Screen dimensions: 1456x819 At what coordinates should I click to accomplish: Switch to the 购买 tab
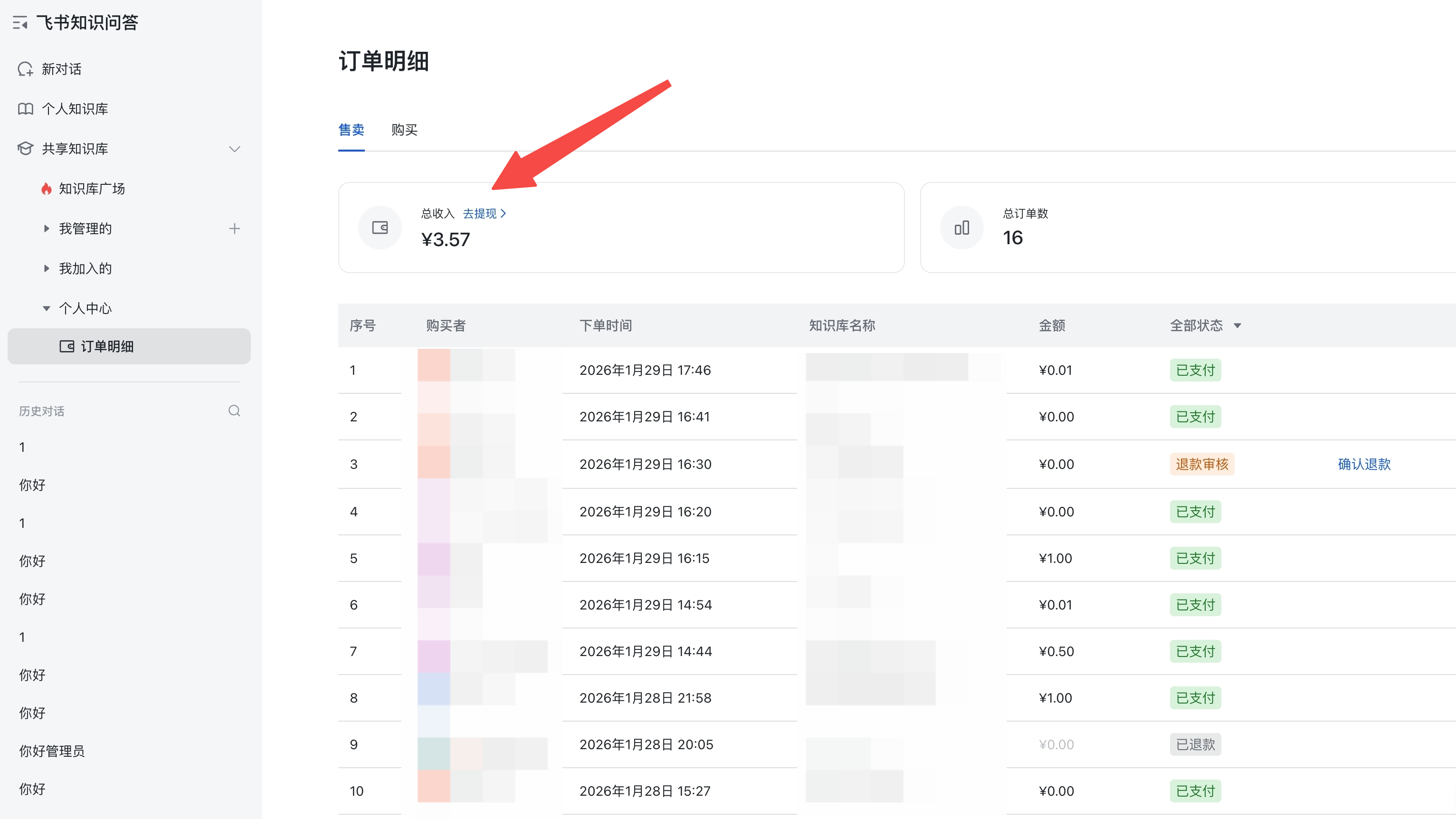click(404, 130)
